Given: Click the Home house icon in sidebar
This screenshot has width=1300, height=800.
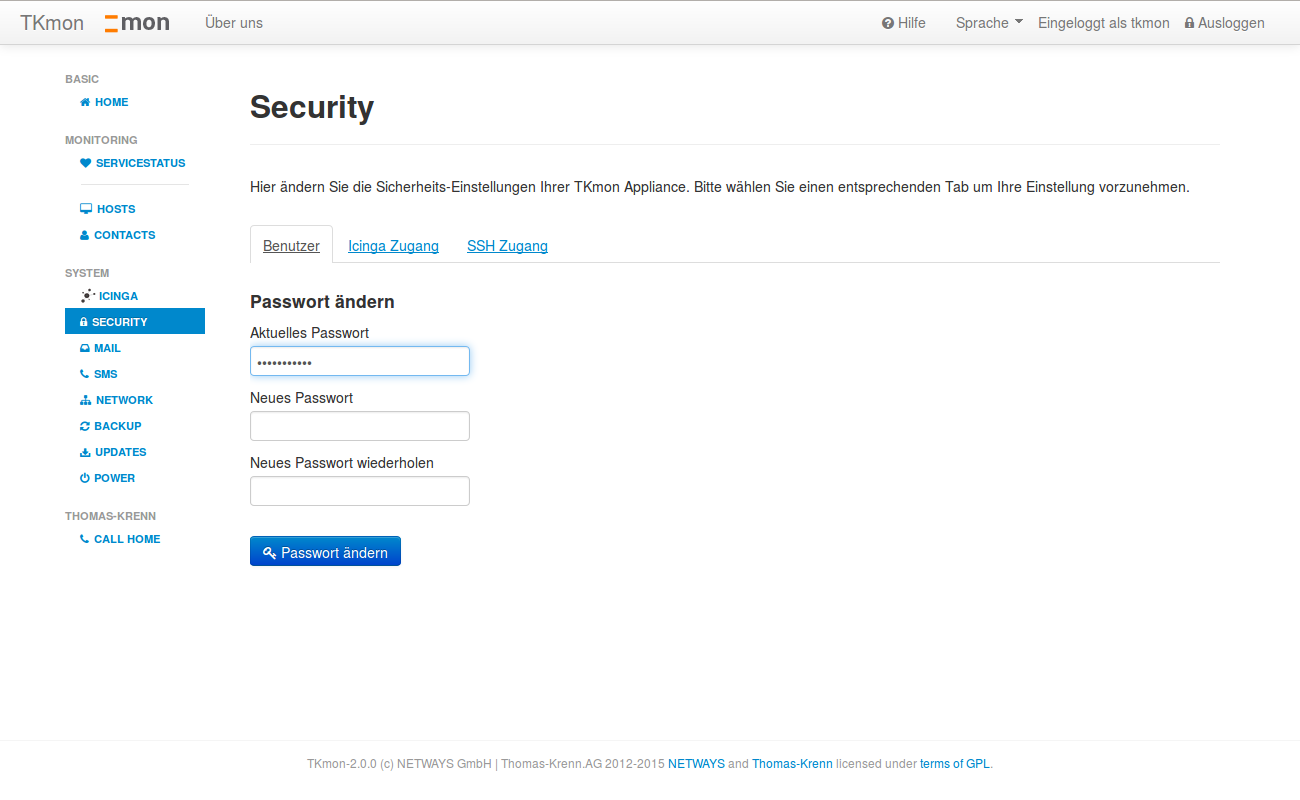Looking at the screenshot, I should pos(85,102).
